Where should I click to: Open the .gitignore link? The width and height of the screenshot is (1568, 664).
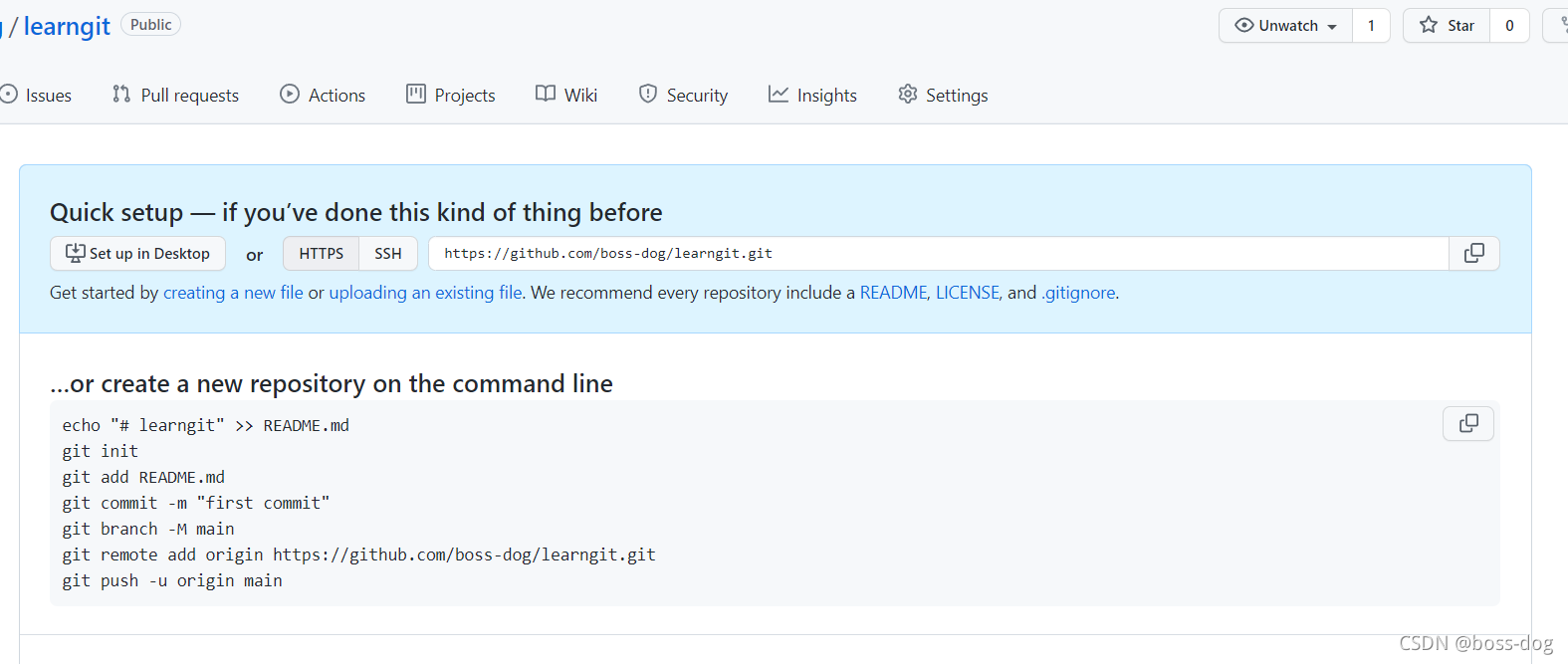click(1078, 293)
